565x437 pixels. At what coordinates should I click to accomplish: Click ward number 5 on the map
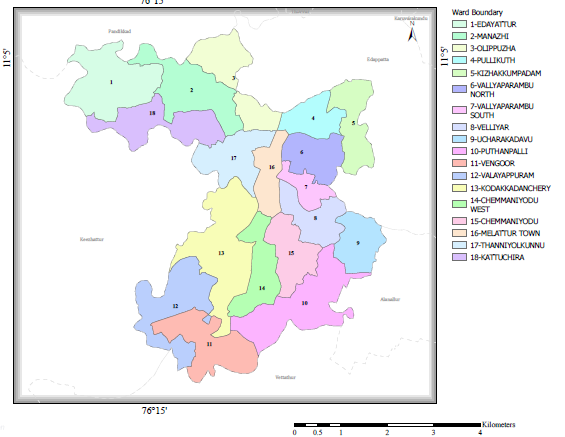tap(353, 123)
